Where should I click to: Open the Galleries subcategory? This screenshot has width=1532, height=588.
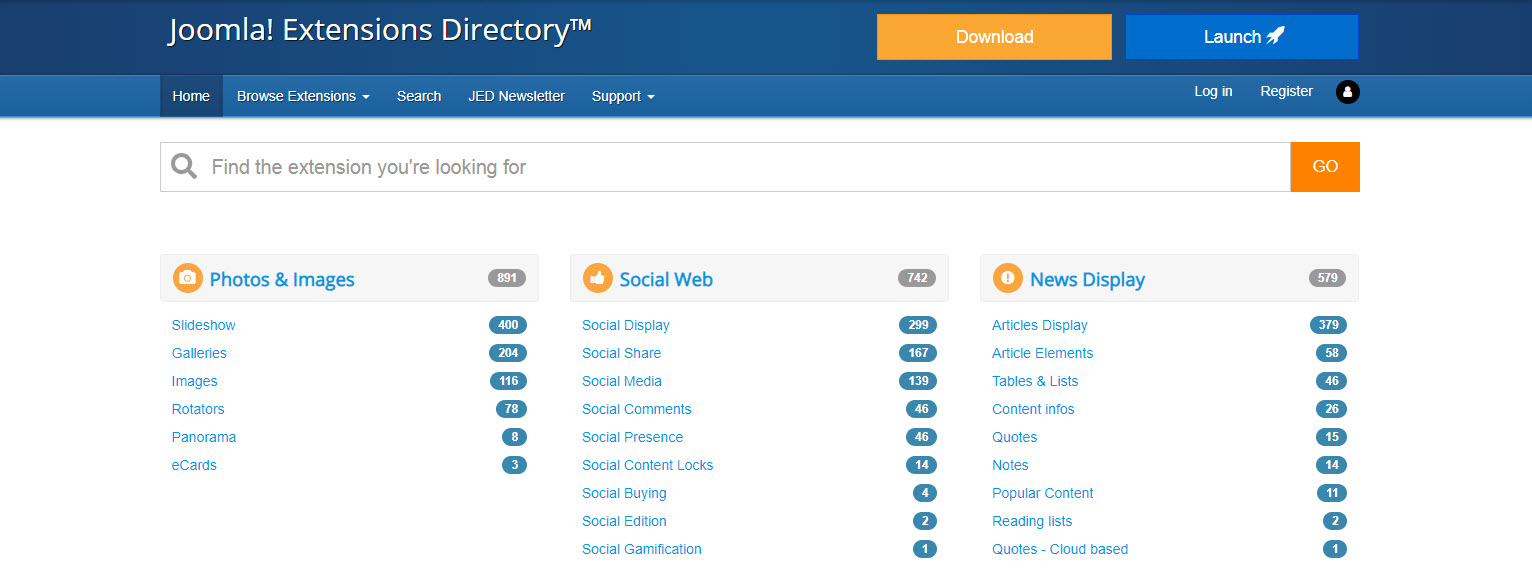199,353
